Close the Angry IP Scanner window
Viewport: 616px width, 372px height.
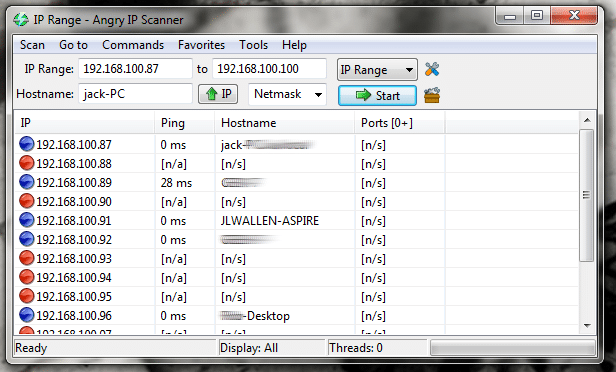tap(574, 16)
